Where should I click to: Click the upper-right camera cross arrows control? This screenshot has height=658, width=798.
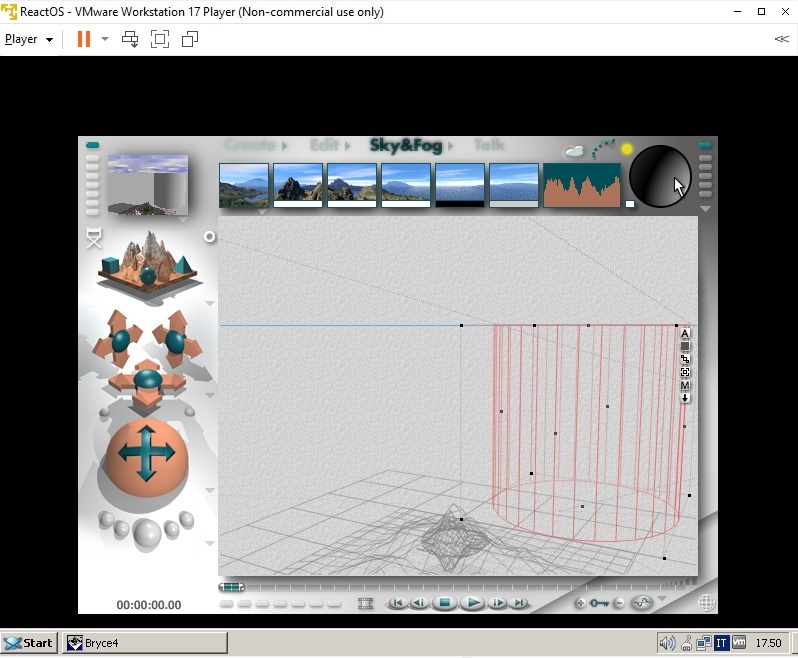[x=177, y=339]
